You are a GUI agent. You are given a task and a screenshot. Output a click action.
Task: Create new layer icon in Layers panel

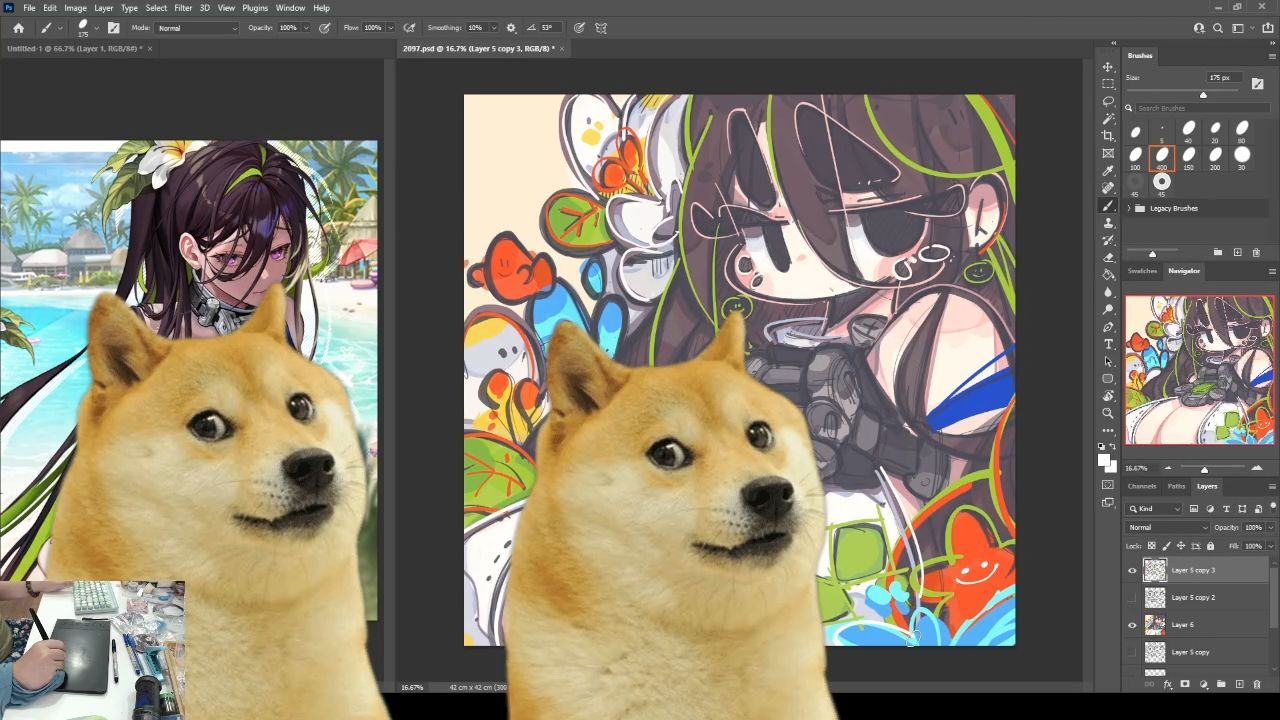pos(1239,684)
